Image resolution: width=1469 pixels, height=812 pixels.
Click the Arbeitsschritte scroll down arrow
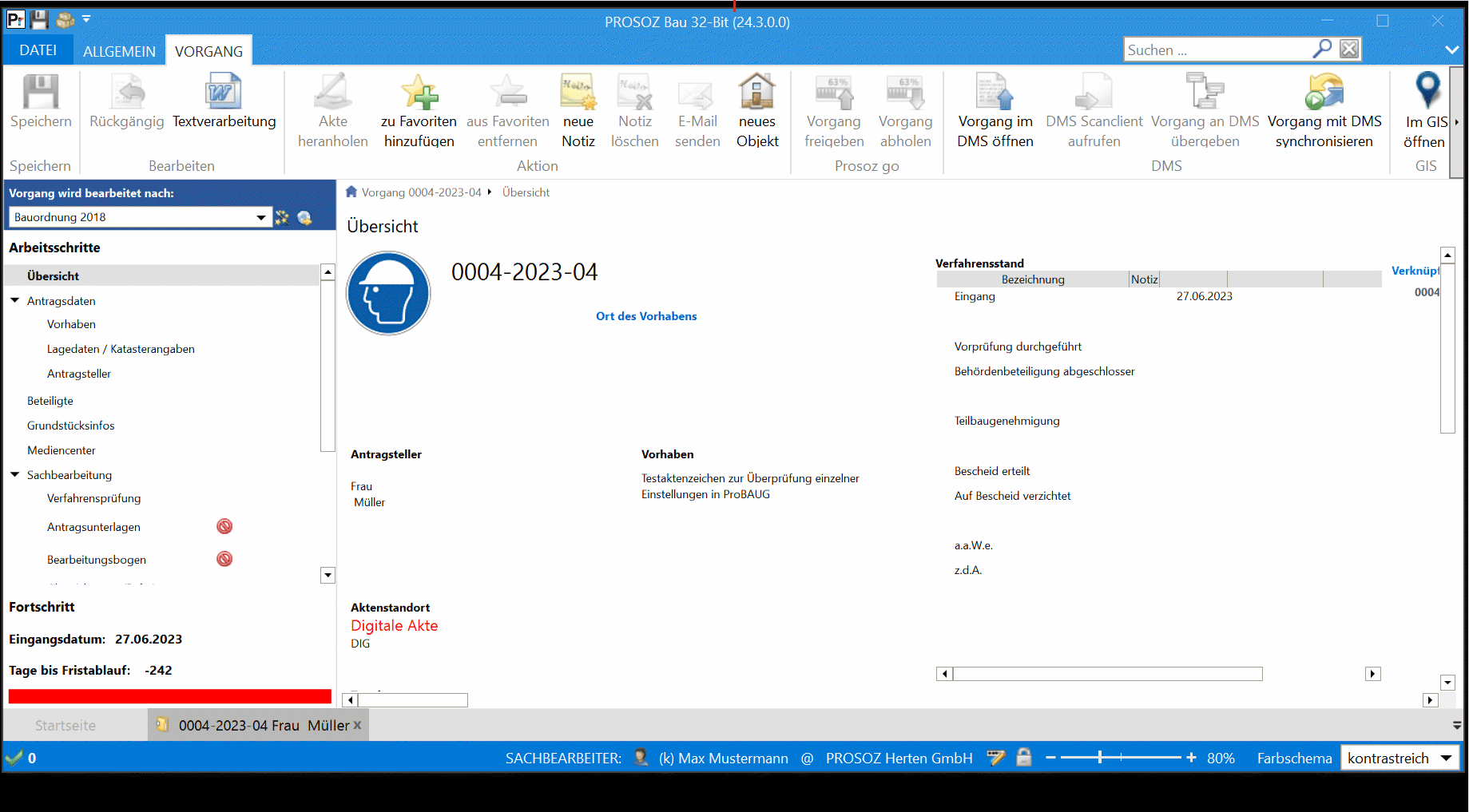[x=328, y=575]
